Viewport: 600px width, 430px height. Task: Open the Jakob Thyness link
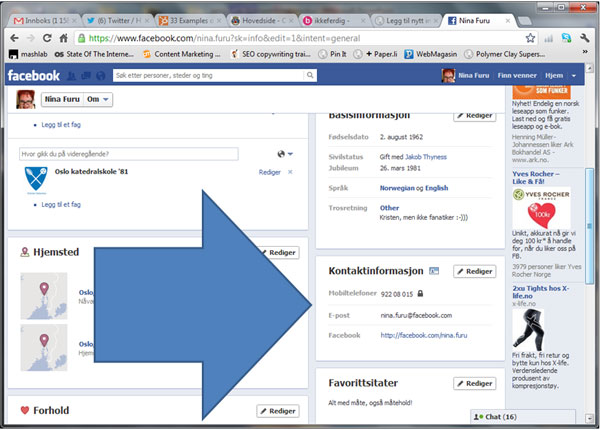click(x=426, y=157)
